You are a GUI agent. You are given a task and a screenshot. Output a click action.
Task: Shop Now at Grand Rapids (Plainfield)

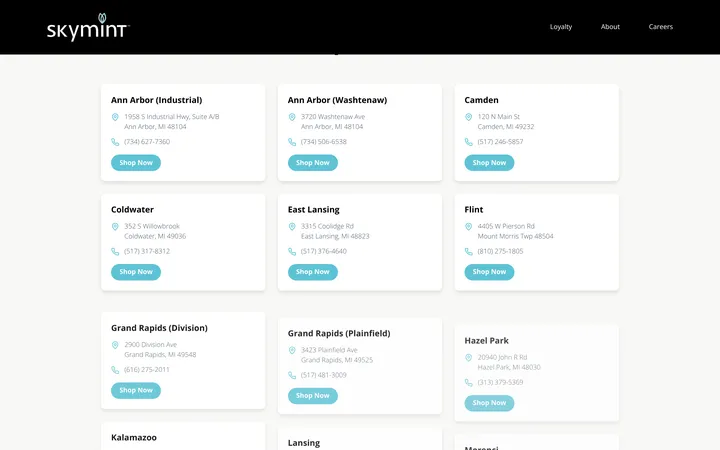(x=313, y=396)
